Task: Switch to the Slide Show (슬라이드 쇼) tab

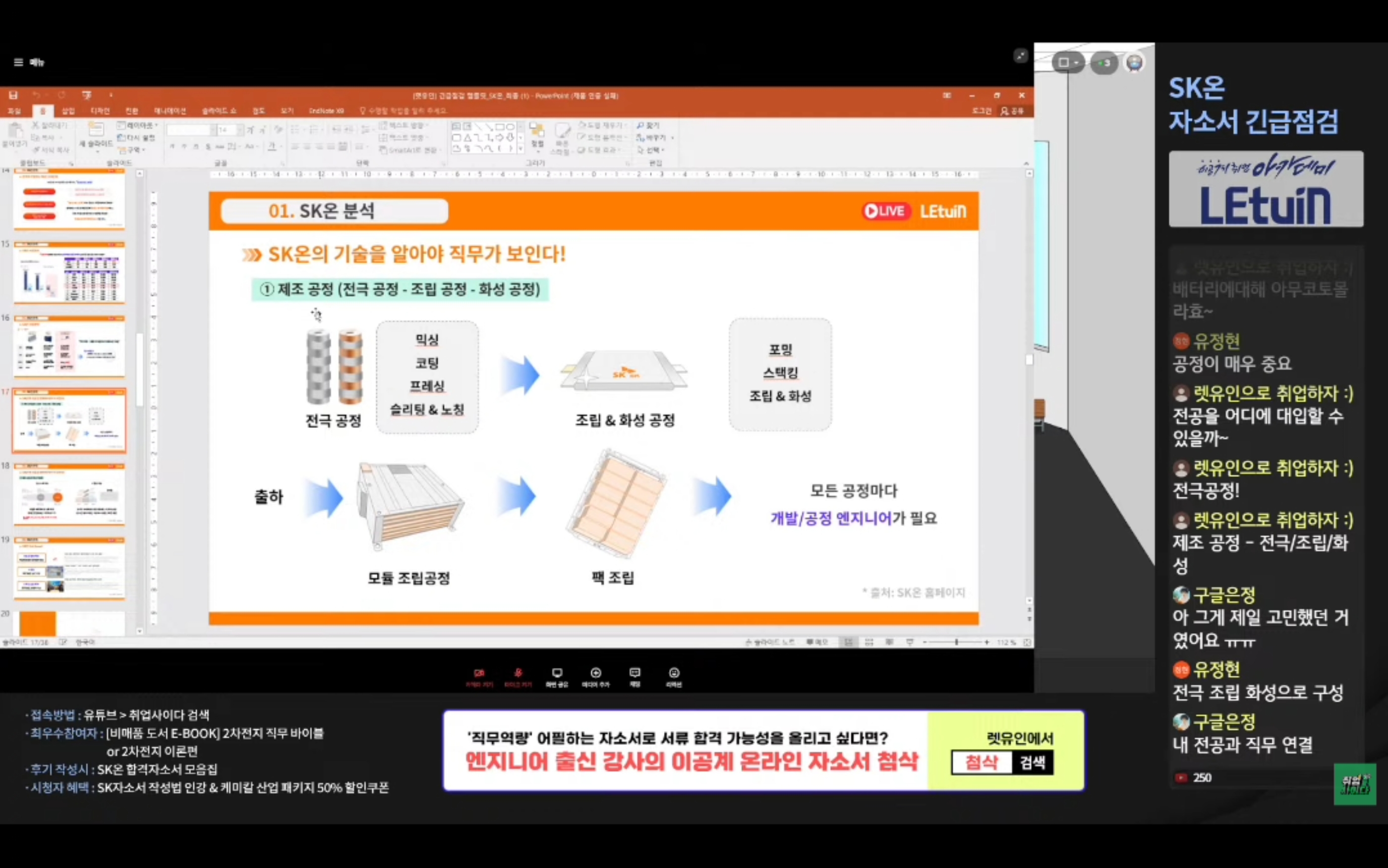Action: pos(219,111)
